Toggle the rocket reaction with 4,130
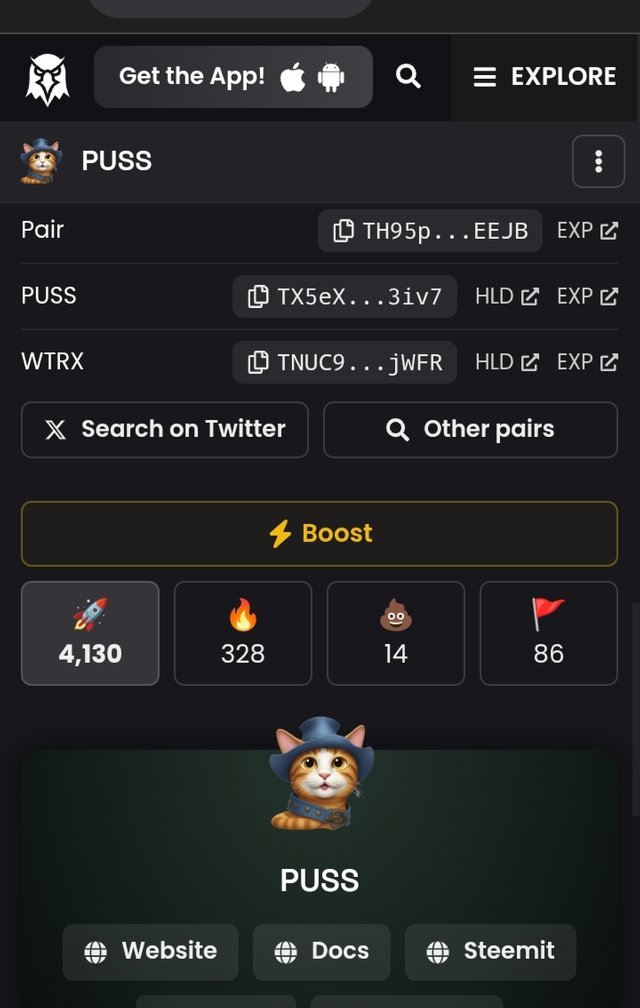The image size is (640, 1008). pos(90,633)
